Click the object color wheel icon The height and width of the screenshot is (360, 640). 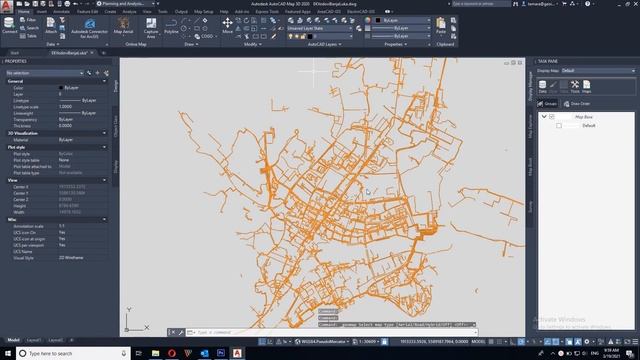click(x=368, y=20)
